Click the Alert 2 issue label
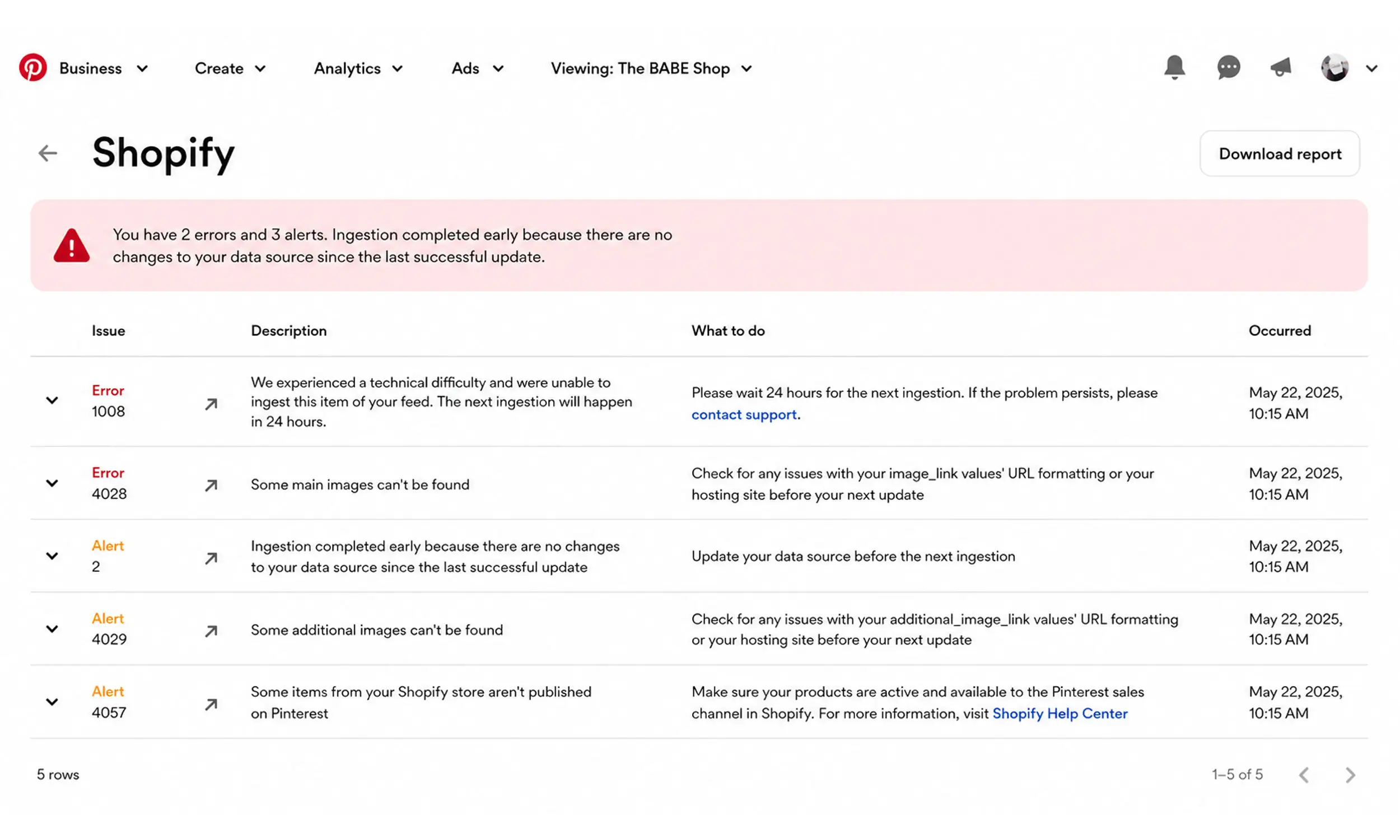 (108, 557)
